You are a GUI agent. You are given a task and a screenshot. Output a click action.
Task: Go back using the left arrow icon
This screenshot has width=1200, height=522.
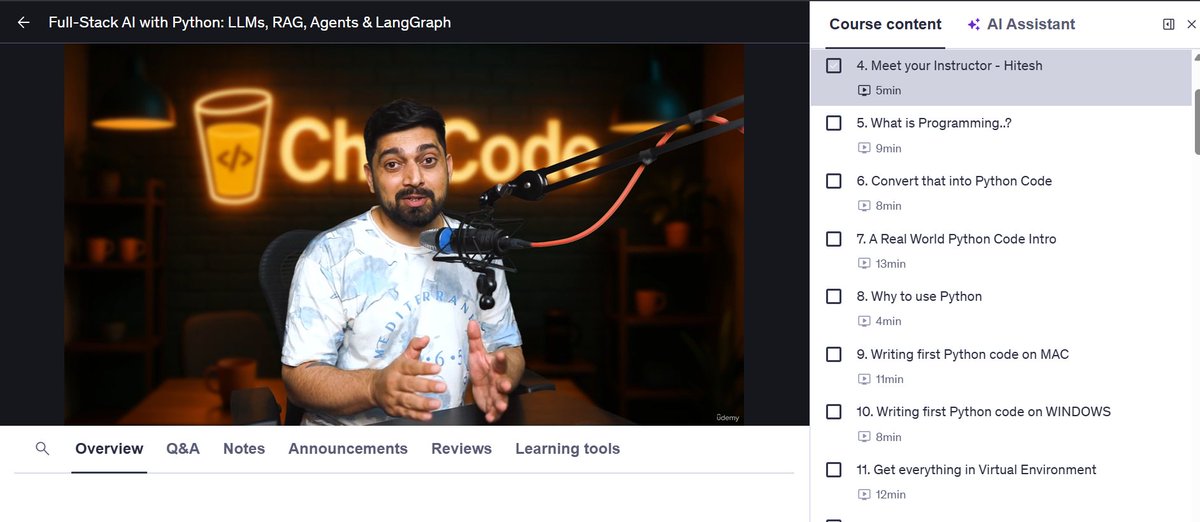[x=24, y=22]
